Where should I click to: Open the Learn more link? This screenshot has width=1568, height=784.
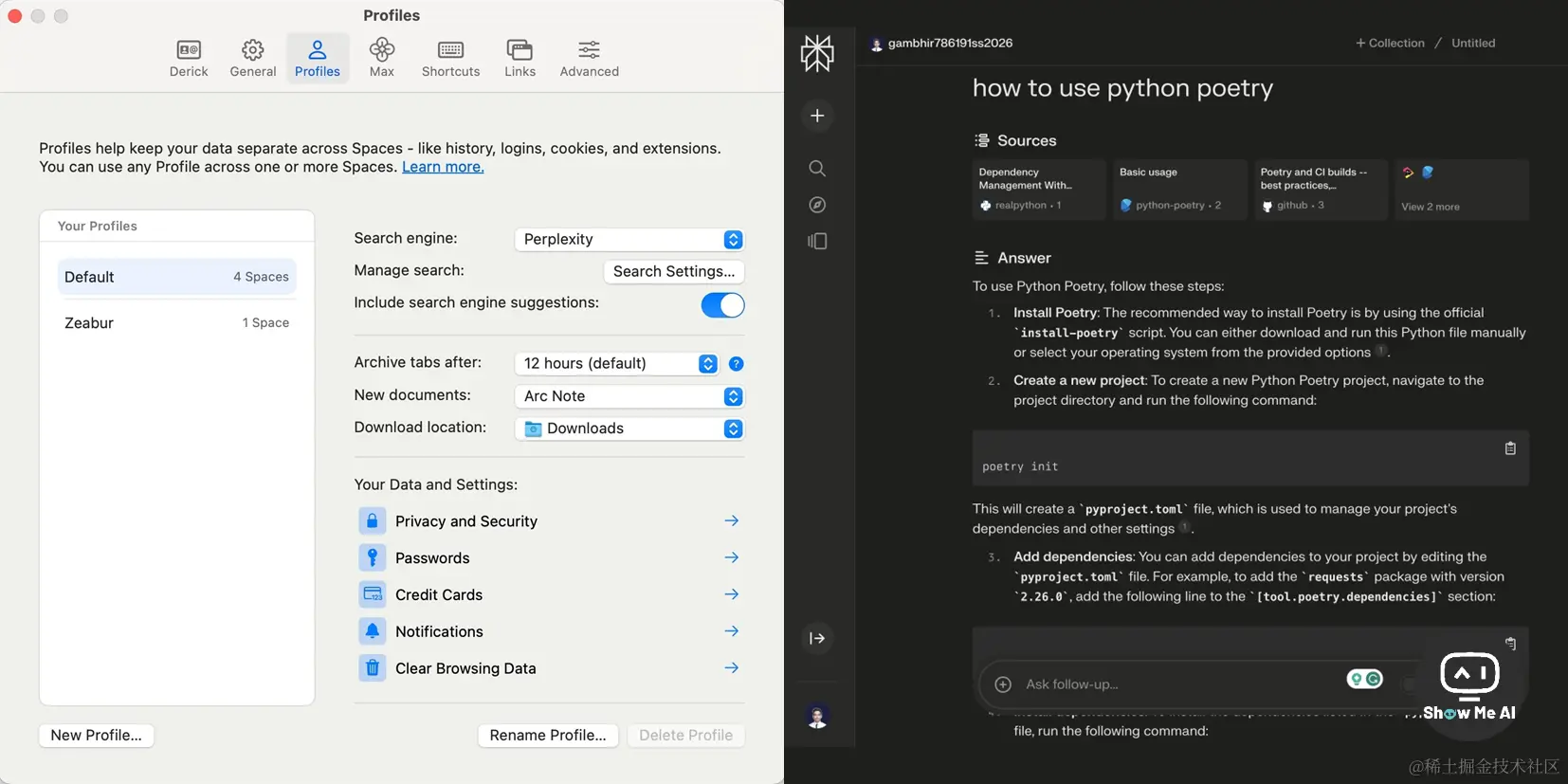coord(443,167)
